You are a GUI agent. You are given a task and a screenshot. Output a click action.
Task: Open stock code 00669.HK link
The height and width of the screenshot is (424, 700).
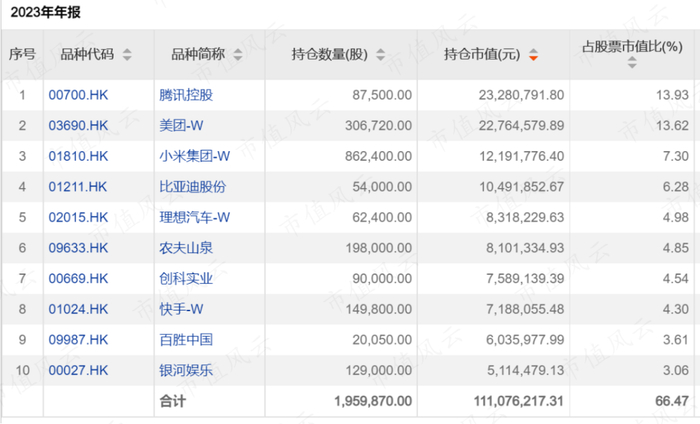point(78,279)
